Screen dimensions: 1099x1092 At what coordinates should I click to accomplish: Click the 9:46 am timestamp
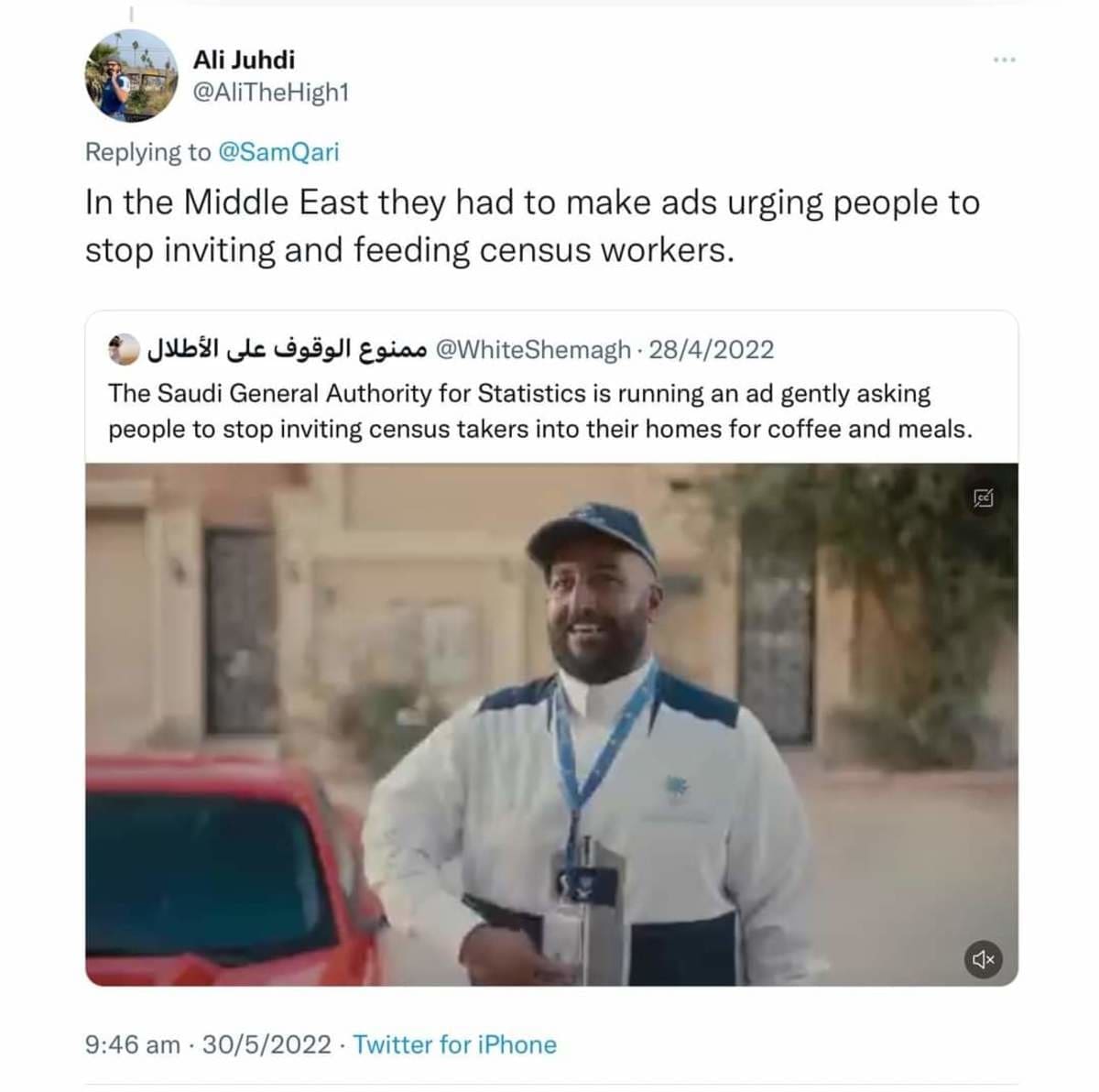coord(132,1044)
